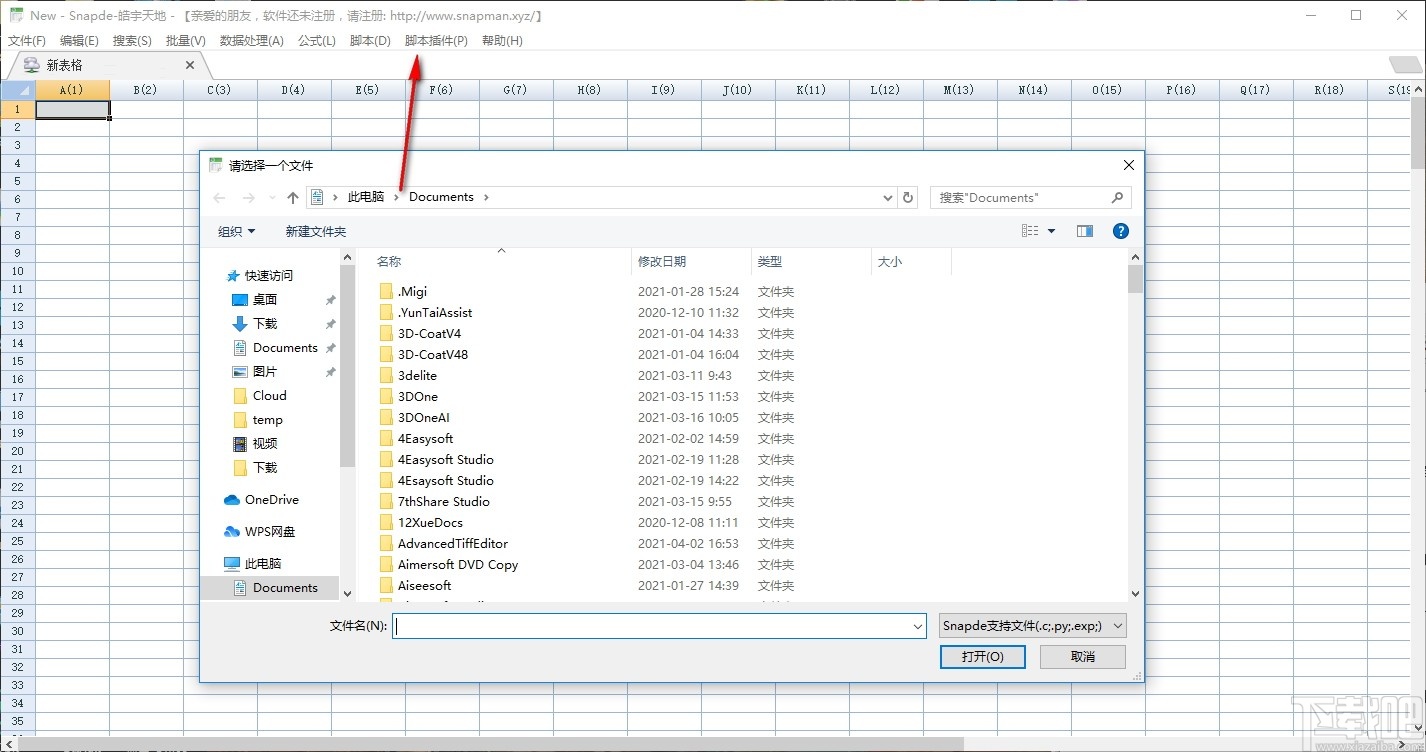Open the 编辑(E) menu
The height and width of the screenshot is (752, 1426).
pyautogui.click(x=79, y=41)
